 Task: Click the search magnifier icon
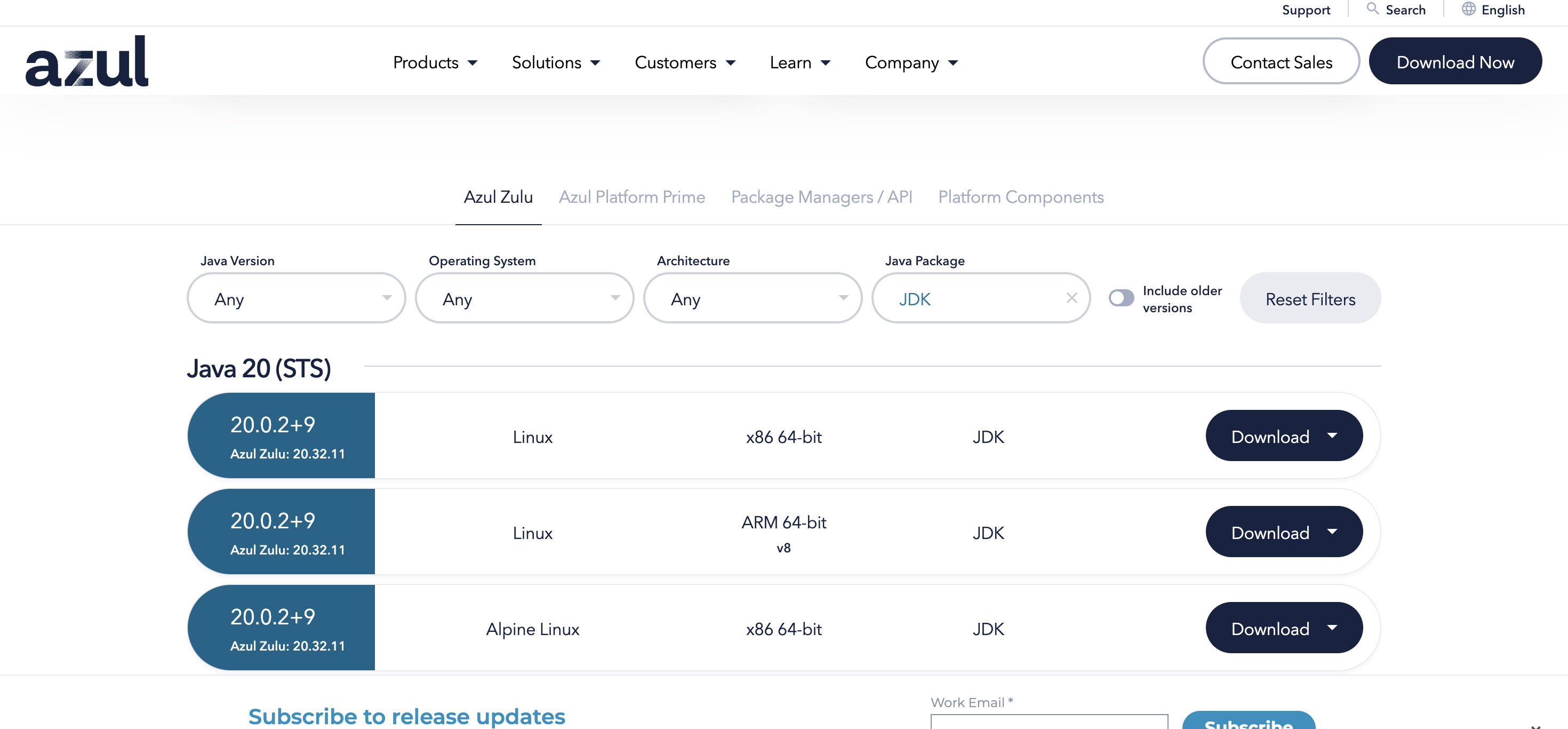[x=1372, y=9]
